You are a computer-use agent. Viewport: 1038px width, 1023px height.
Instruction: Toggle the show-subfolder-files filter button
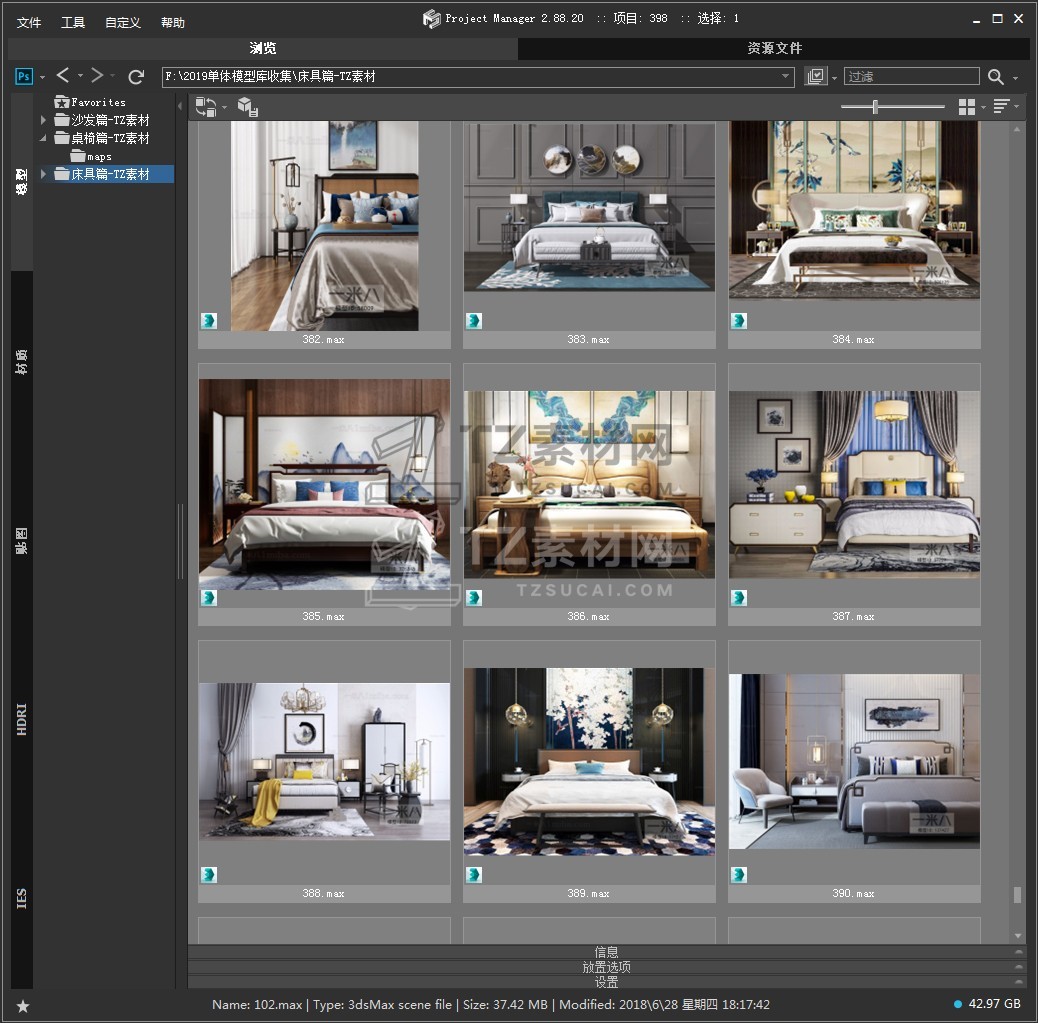(x=816, y=77)
